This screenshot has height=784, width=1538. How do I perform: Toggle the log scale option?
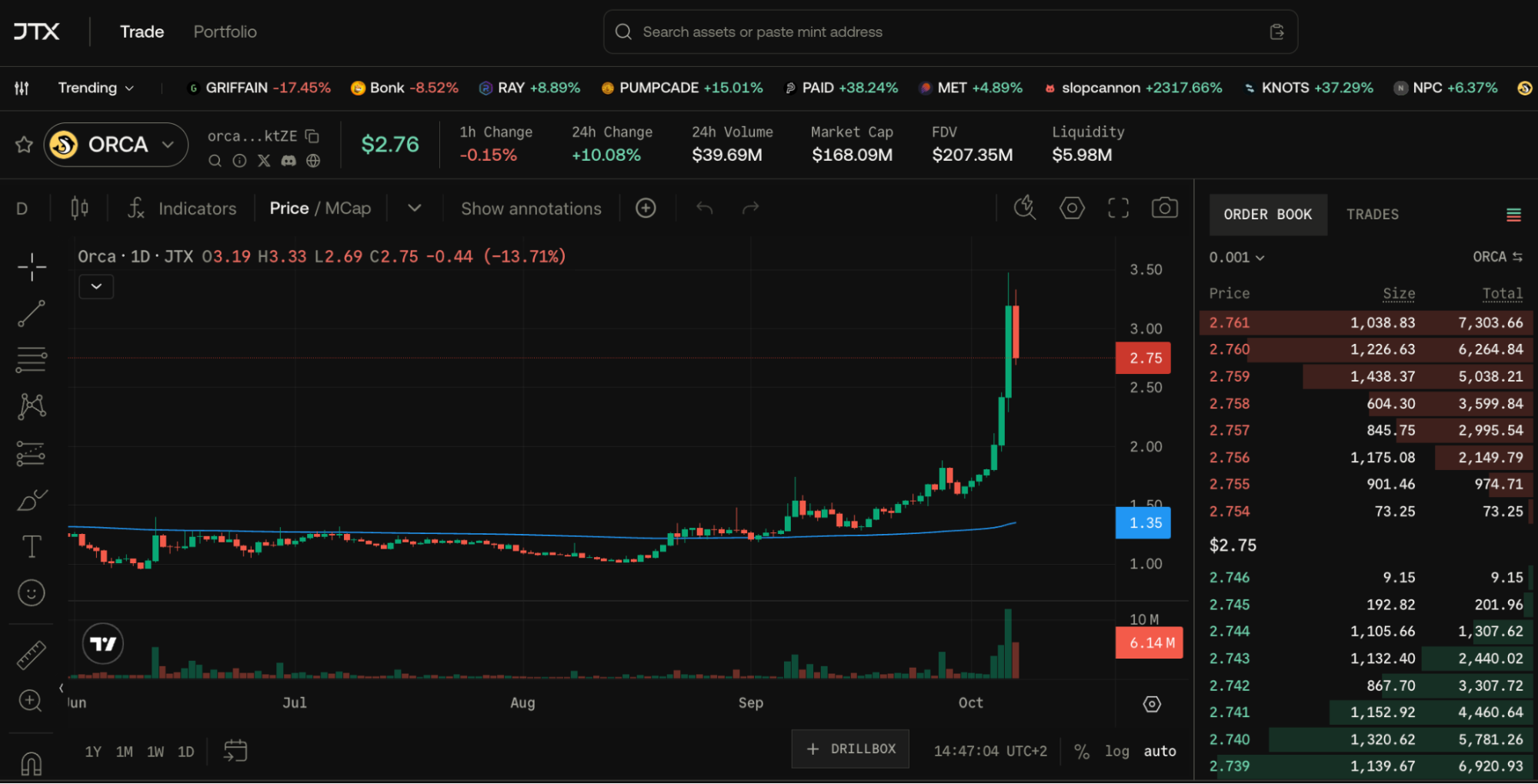tap(1117, 751)
